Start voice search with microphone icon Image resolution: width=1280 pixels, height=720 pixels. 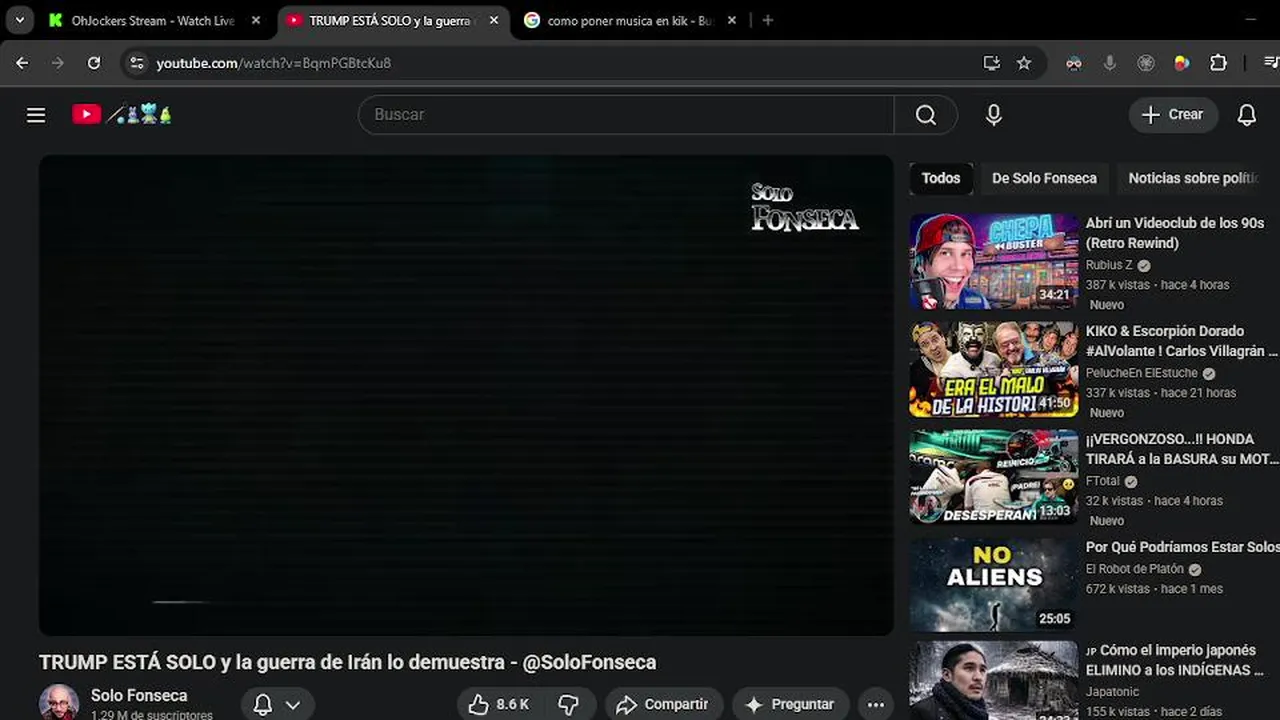(x=993, y=115)
